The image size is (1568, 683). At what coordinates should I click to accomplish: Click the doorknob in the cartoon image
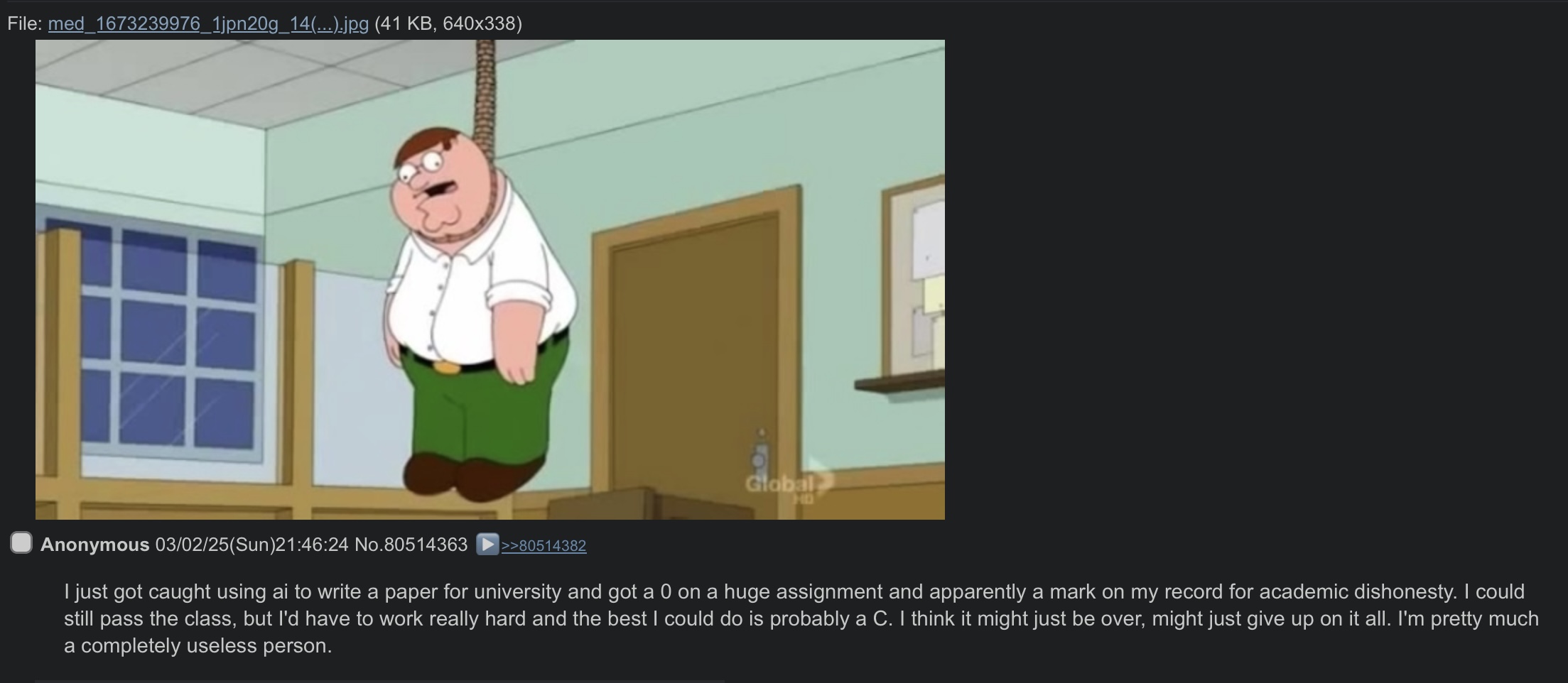760,453
